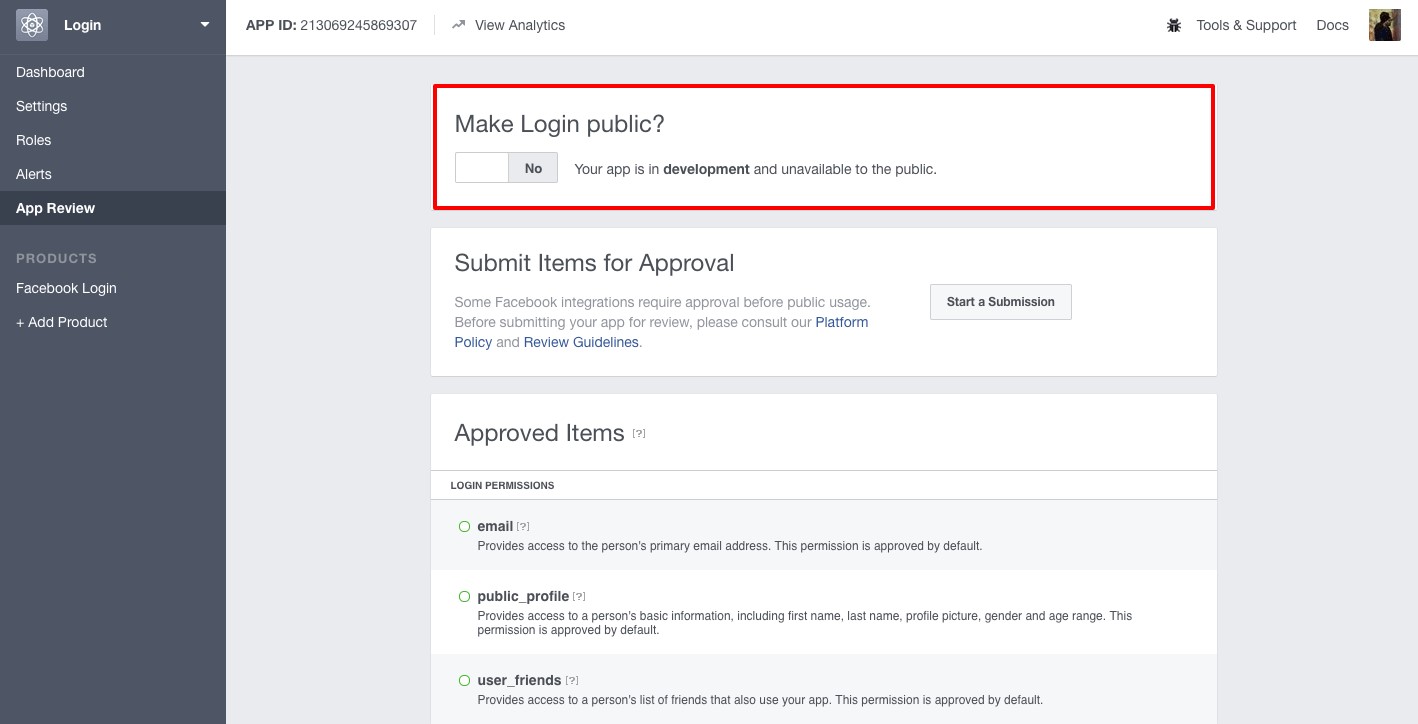Viewport: 1418px width, 724px height.
Task: Click the public_profile permission name
Action: click(523, 596)
